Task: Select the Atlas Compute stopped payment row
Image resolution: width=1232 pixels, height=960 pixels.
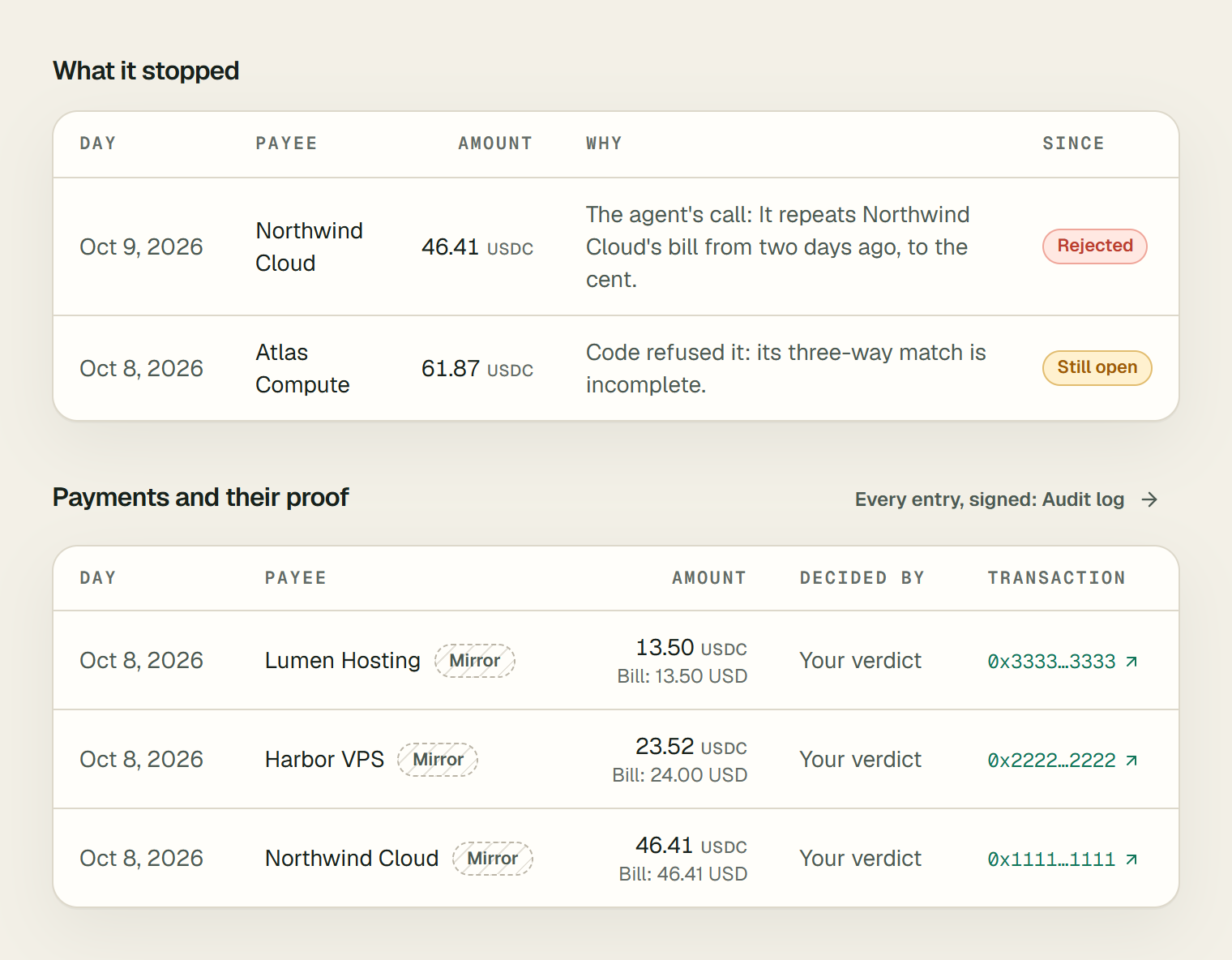Action: click(x=616, y=368)
